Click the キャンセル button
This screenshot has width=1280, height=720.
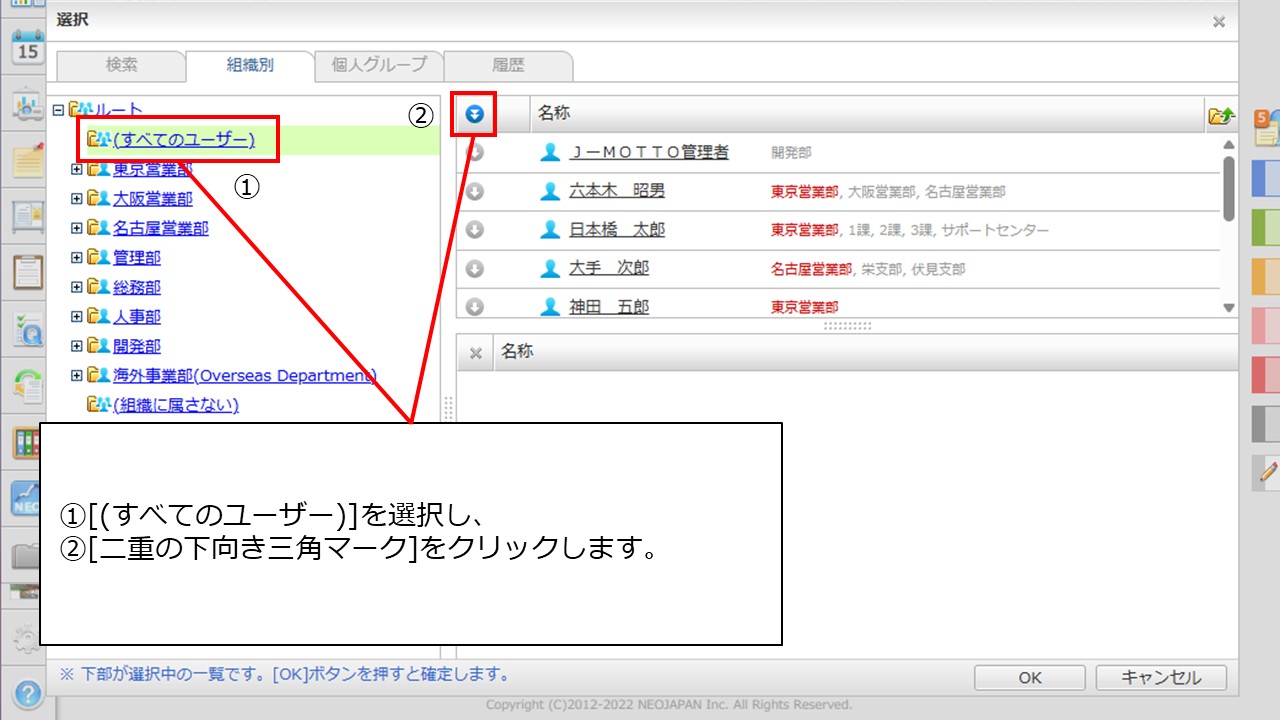(1161, 678)
